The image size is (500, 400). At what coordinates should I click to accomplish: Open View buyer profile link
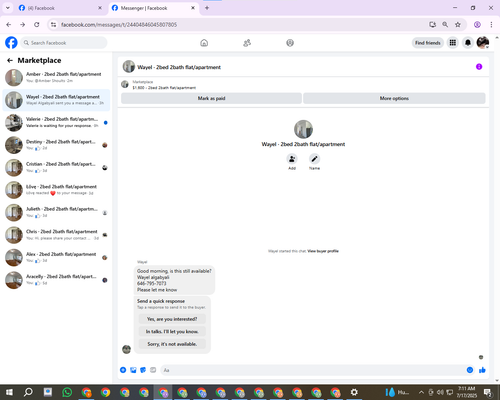pos(323,251)
